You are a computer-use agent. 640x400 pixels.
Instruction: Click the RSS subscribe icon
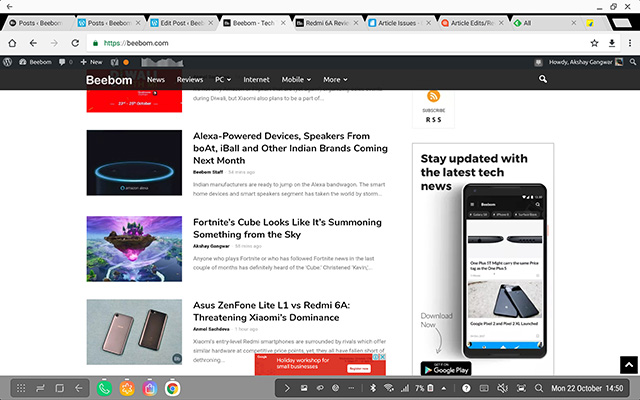point(434,96)
